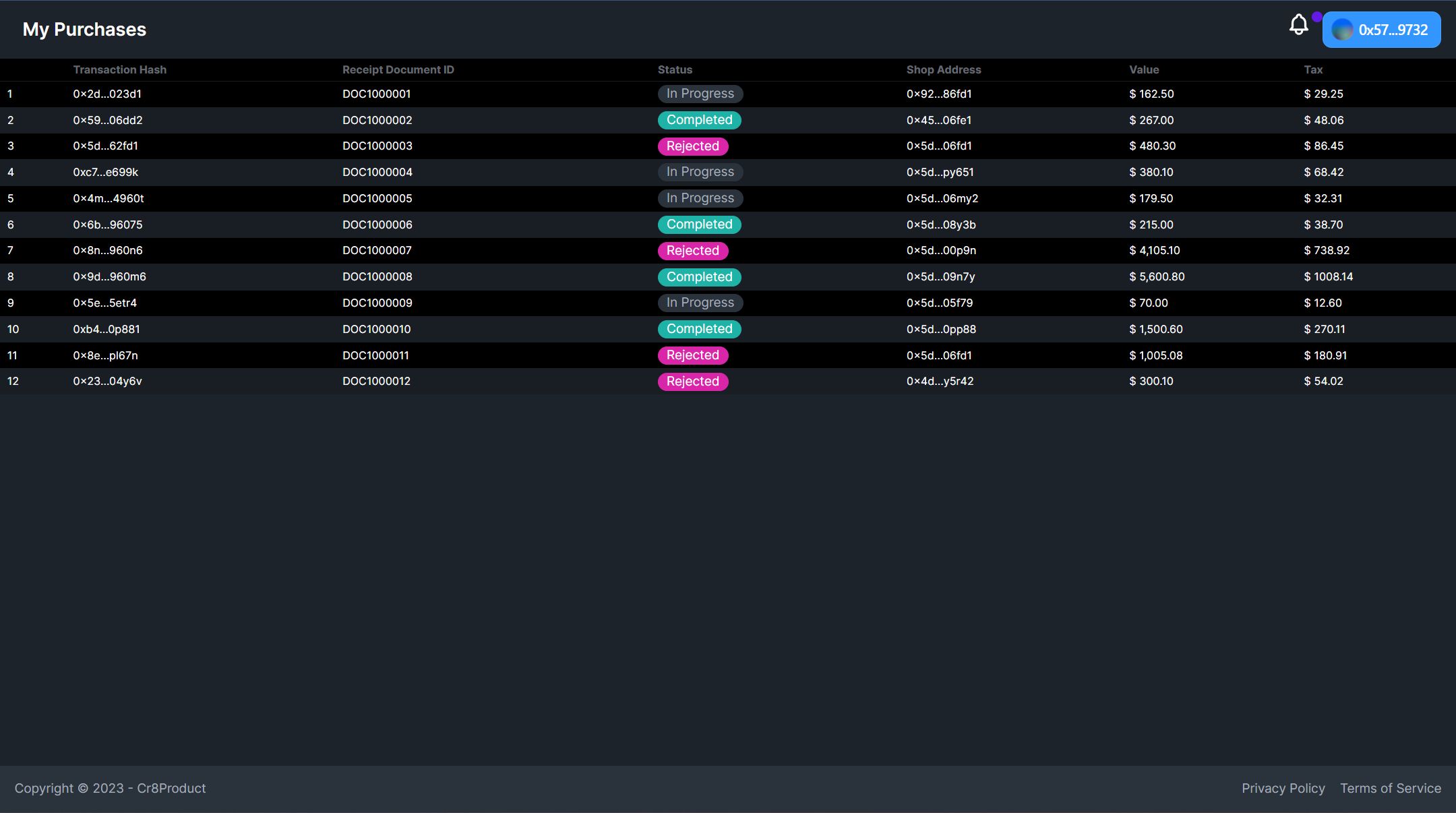Viewport: 1456px width, 813px height.
Task: Click In Progress badge for DOC1000001
Action: click(700, 94)
